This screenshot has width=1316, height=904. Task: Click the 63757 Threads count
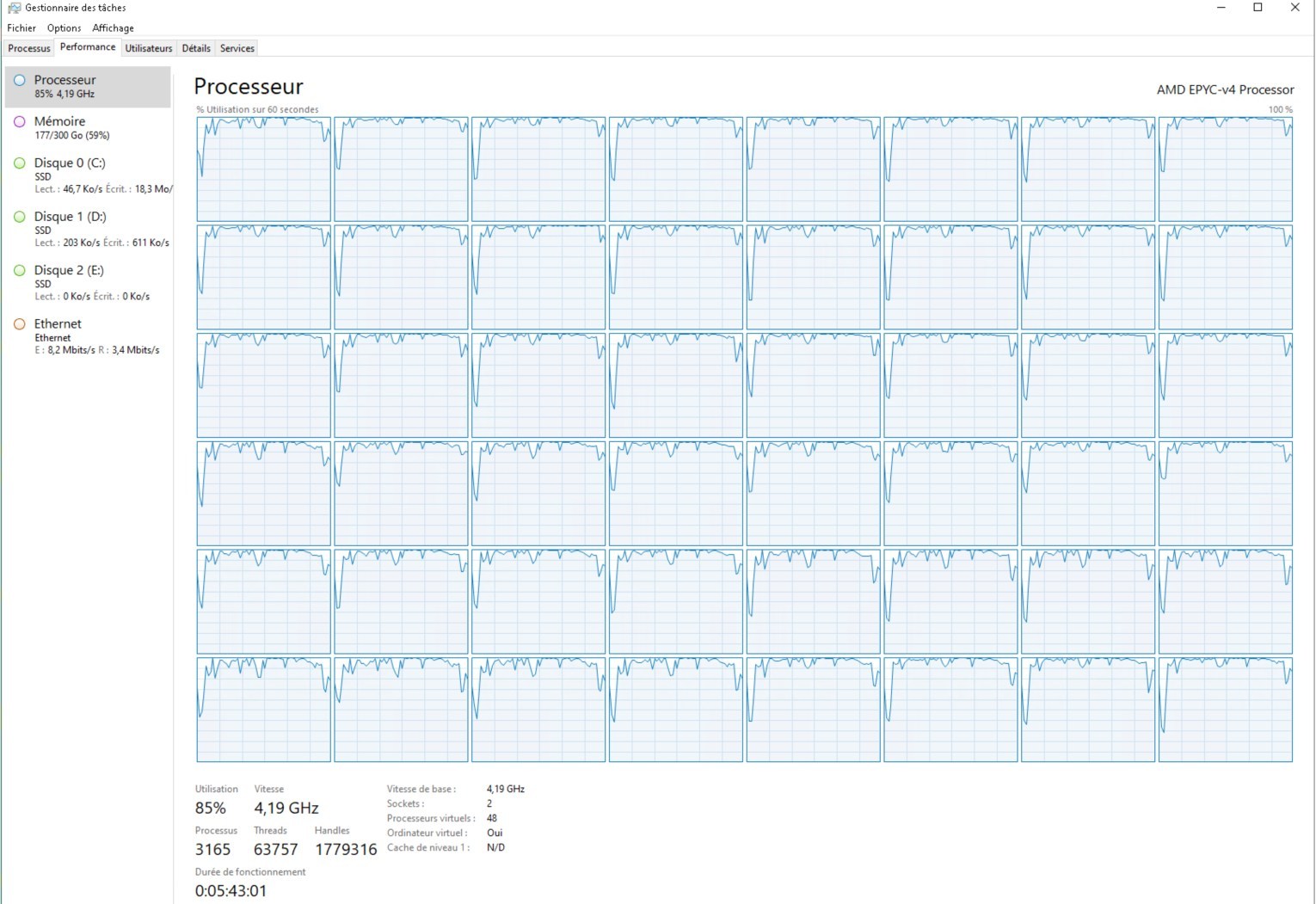275,849
